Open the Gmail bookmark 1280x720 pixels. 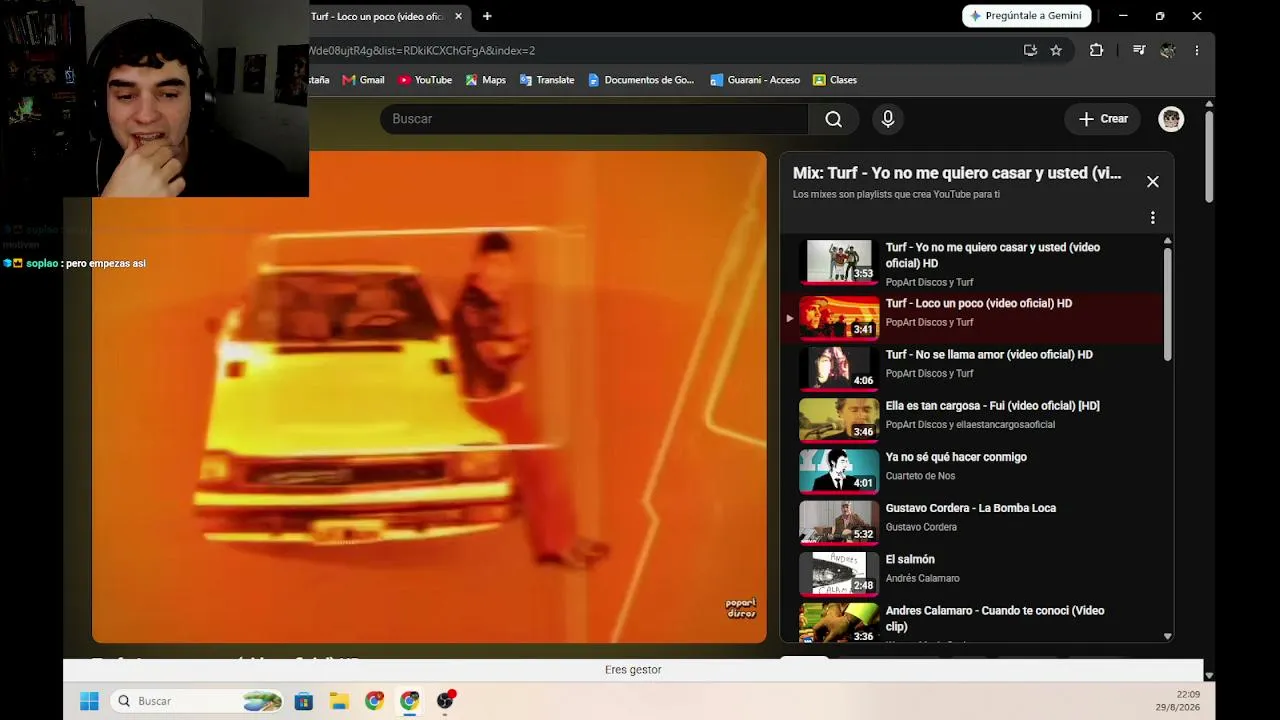tap(363, 80)
